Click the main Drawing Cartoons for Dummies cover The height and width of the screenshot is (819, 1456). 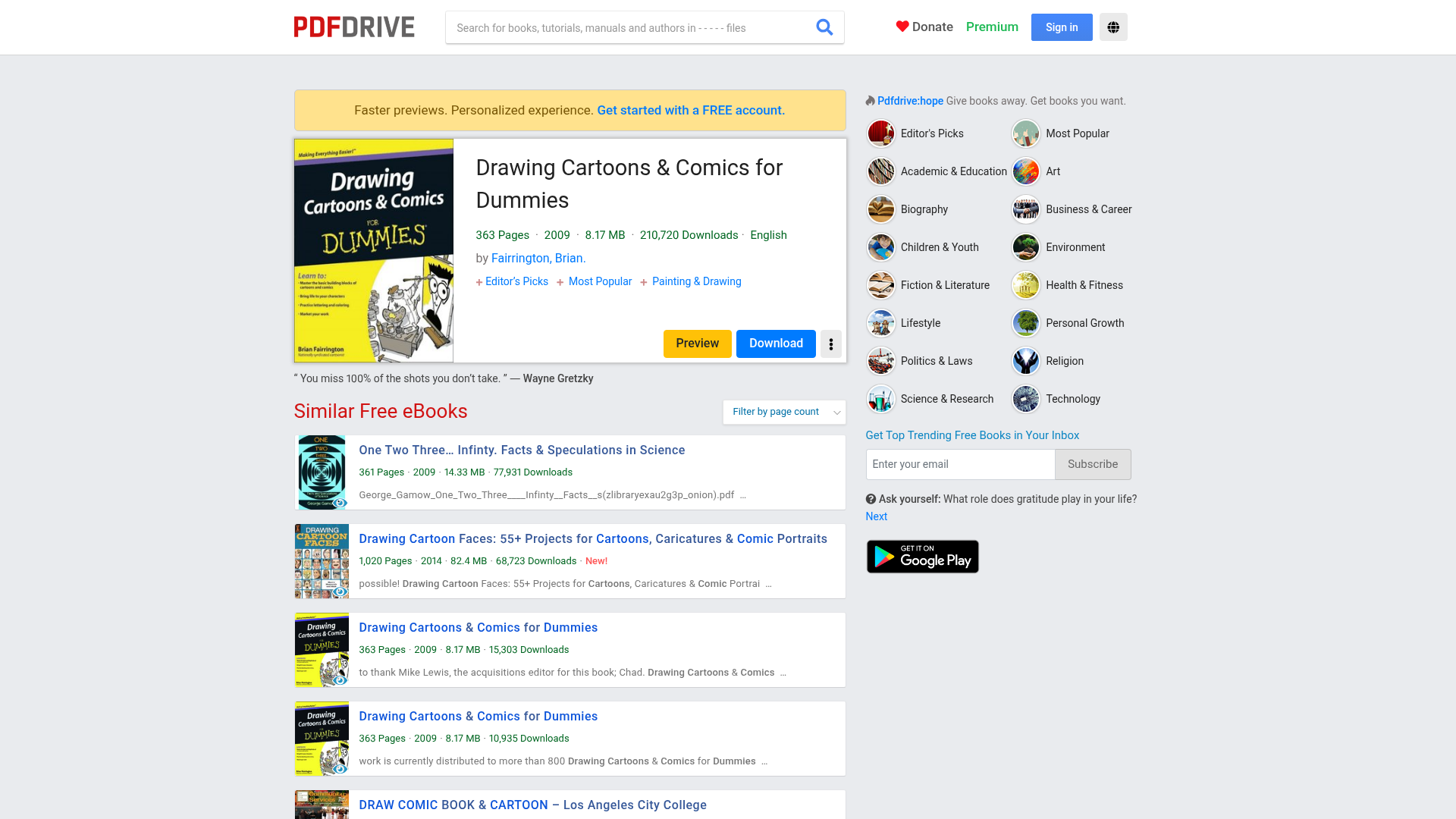click(x=374, y=250)
